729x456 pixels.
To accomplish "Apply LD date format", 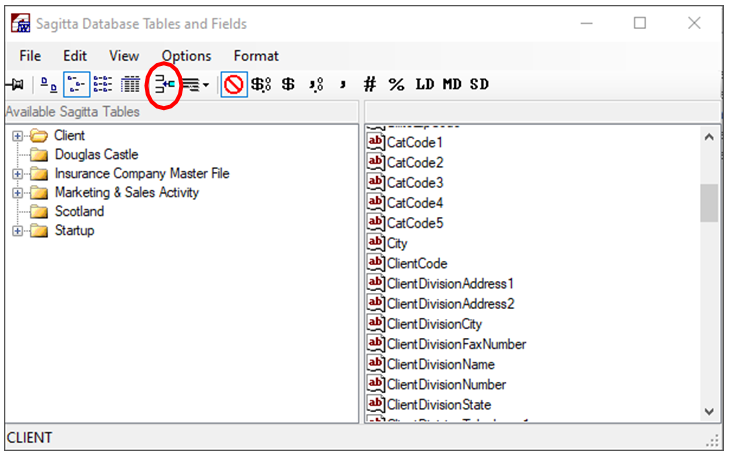I will coord(424,85).
